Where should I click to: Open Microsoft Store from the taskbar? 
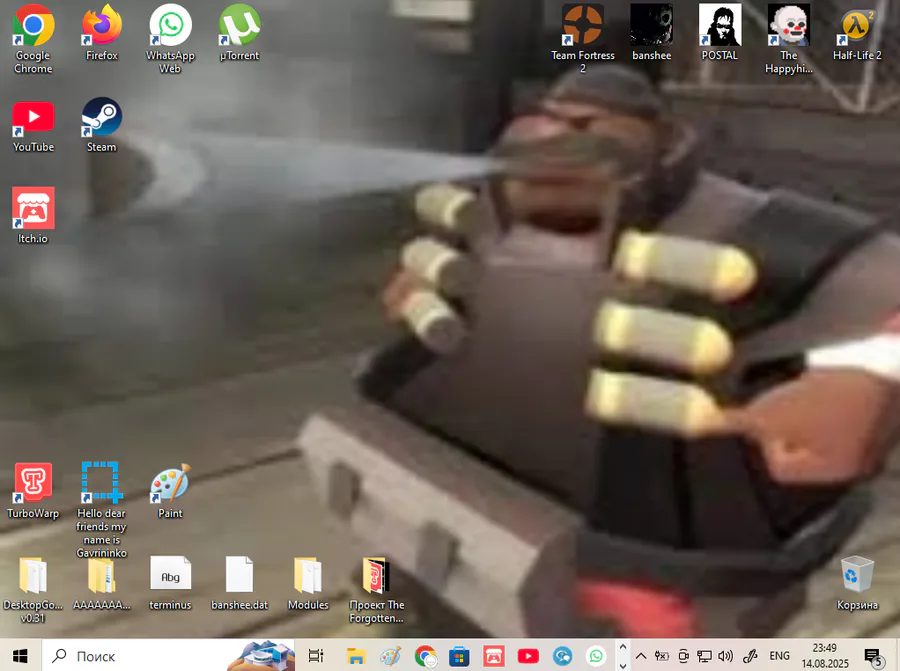(459, 656)
